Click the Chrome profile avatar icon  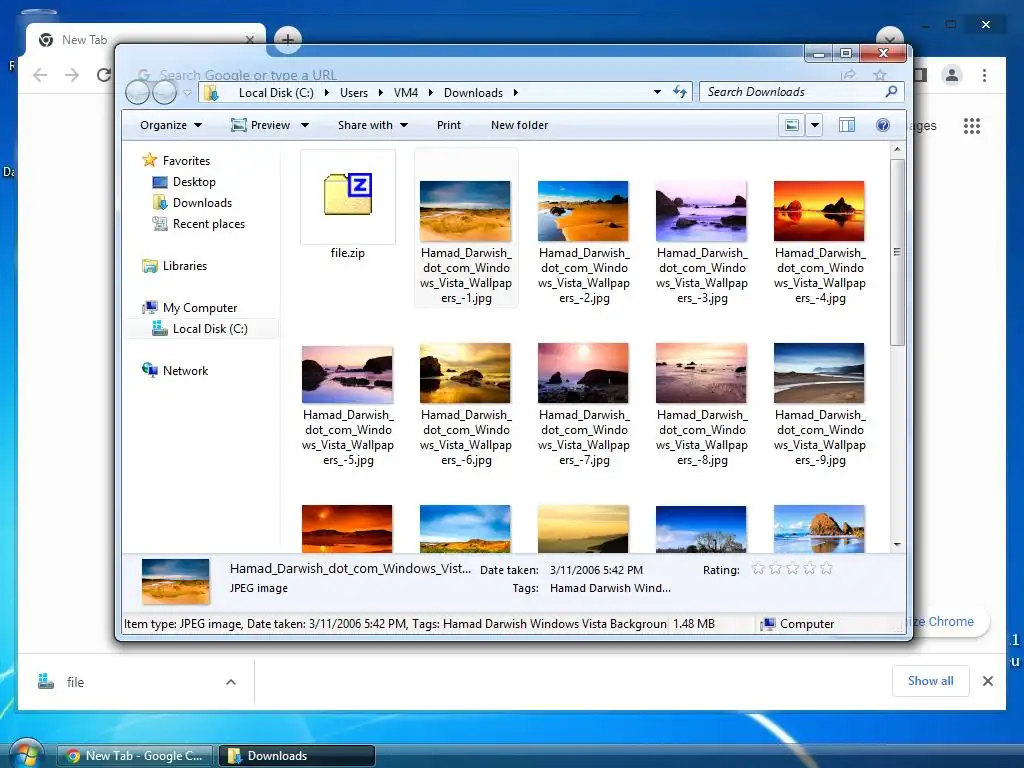click(x=952, y=75)
